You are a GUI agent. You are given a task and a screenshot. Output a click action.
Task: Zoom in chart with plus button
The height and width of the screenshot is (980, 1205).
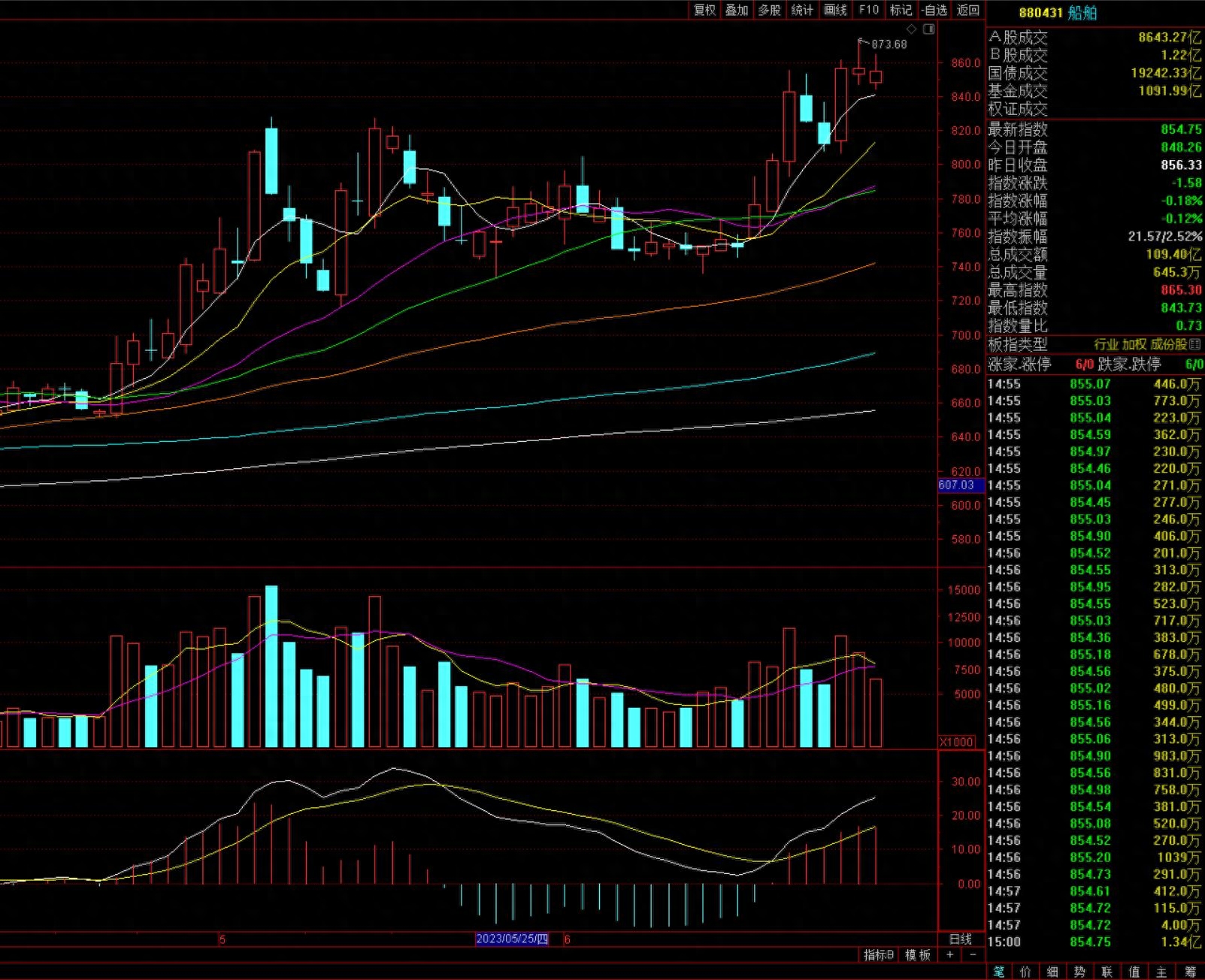(x=950, y=954)
